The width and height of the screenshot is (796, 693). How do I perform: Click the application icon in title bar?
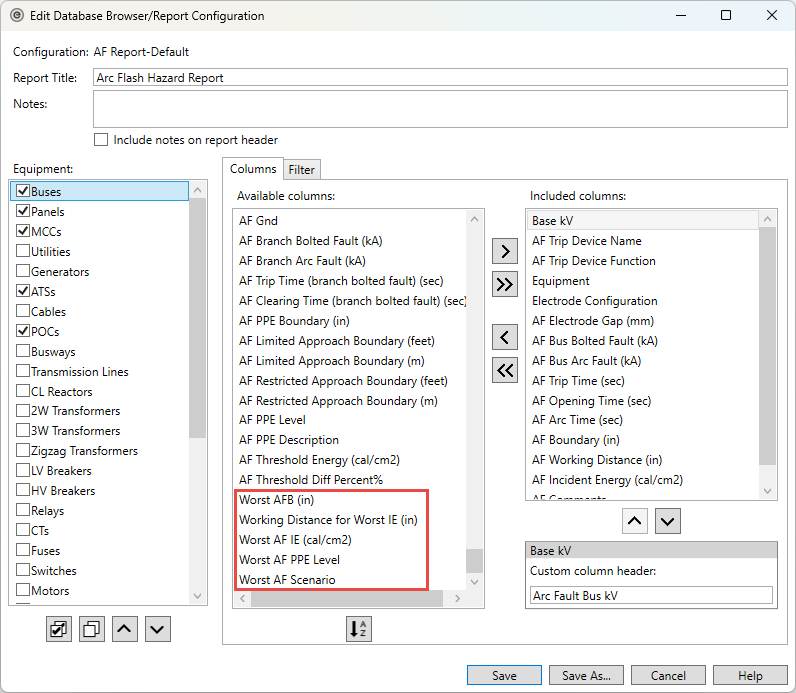tap(17, 15)
